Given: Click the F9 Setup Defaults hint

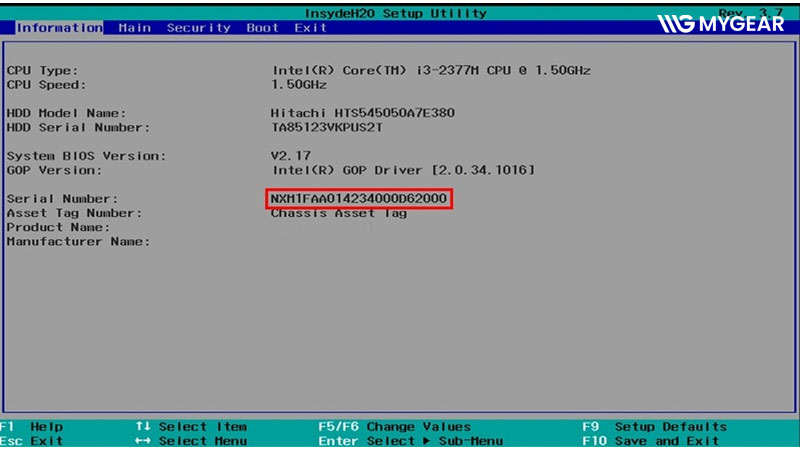Looking at the screenshot, I should coord(655,427).
